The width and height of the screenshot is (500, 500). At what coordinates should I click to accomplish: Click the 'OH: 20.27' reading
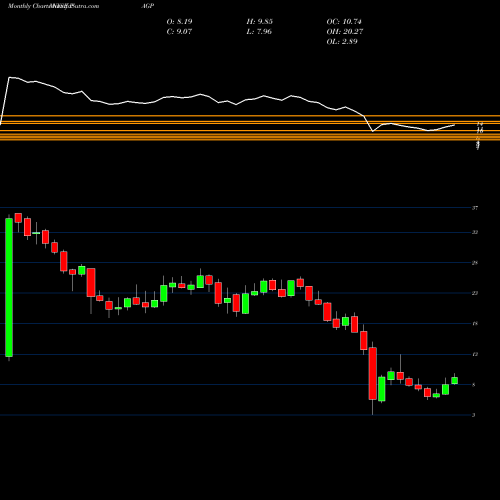344,32
